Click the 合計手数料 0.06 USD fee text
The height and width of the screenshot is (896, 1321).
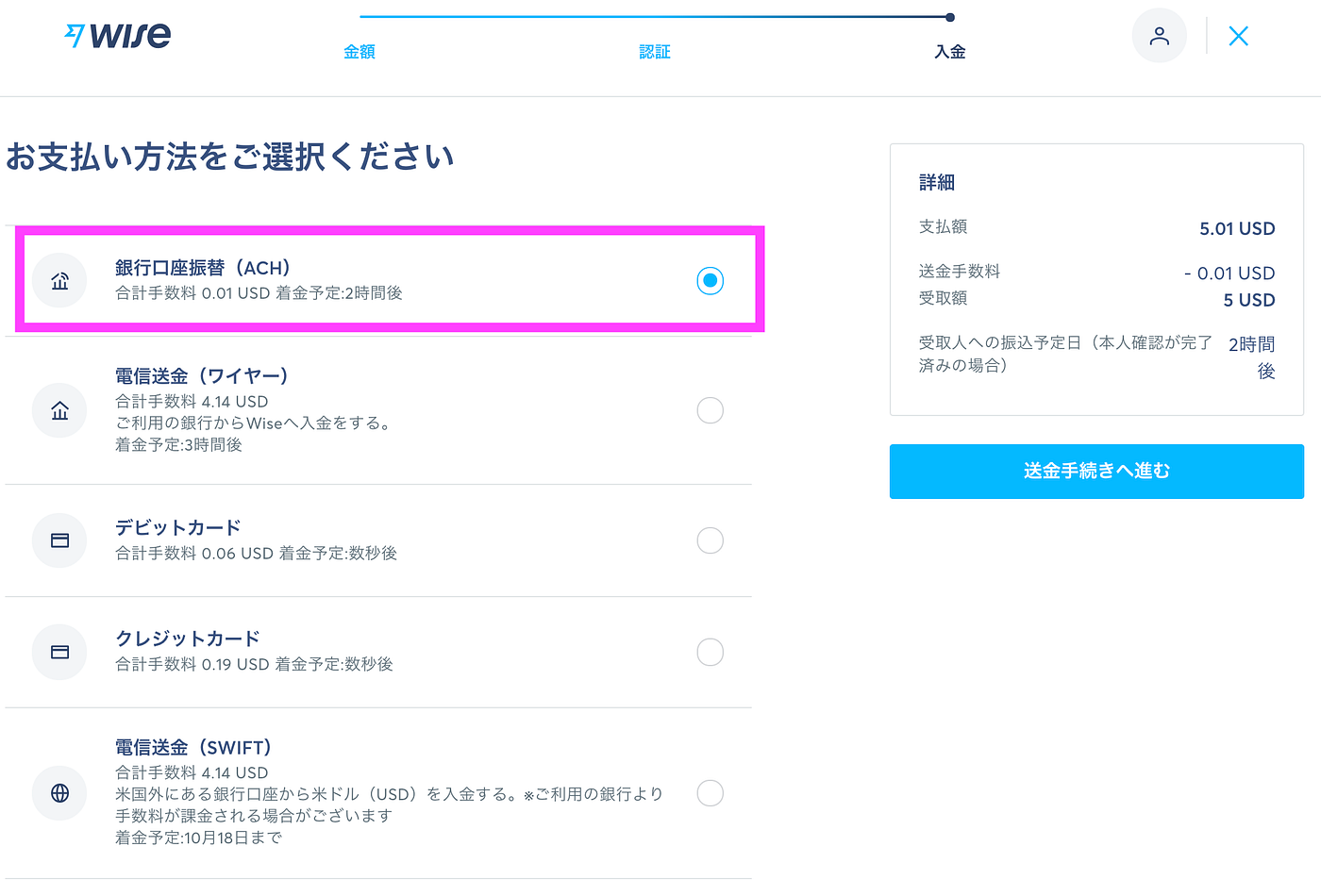pyautogui.click(x=194, y=554)
